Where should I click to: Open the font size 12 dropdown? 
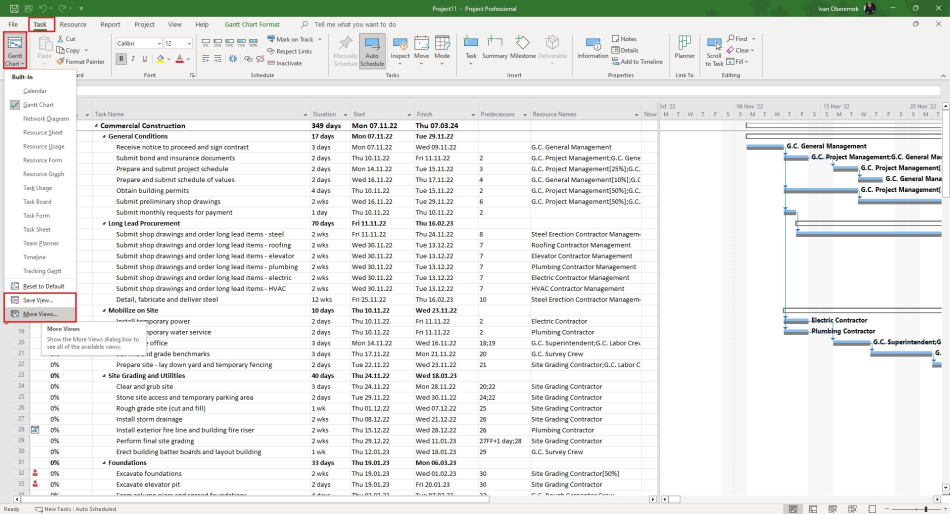click(189, 44)
